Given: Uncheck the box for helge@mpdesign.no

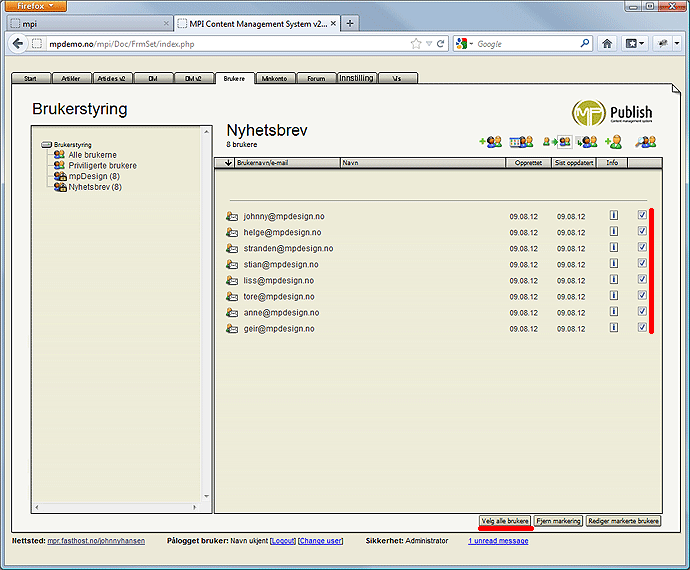Looking at the screenshot, I should coord(642,231).
